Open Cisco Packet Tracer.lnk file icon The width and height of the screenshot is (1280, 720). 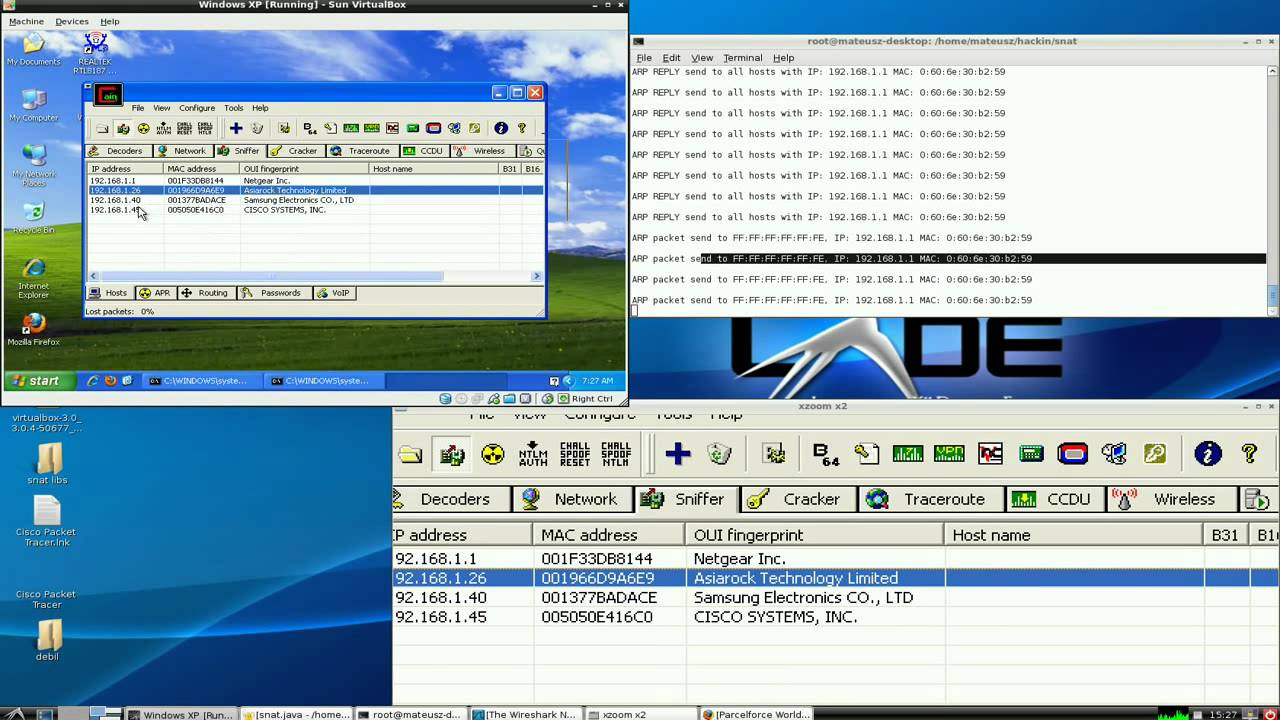tap(47, 521)
